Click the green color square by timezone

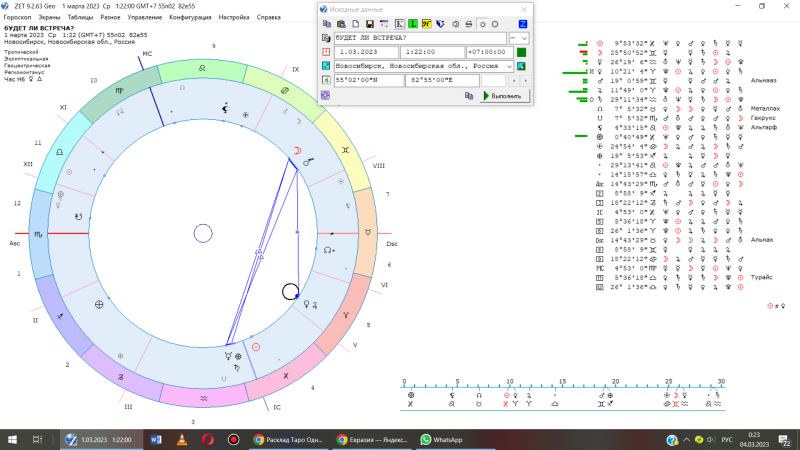coord(521,52)
